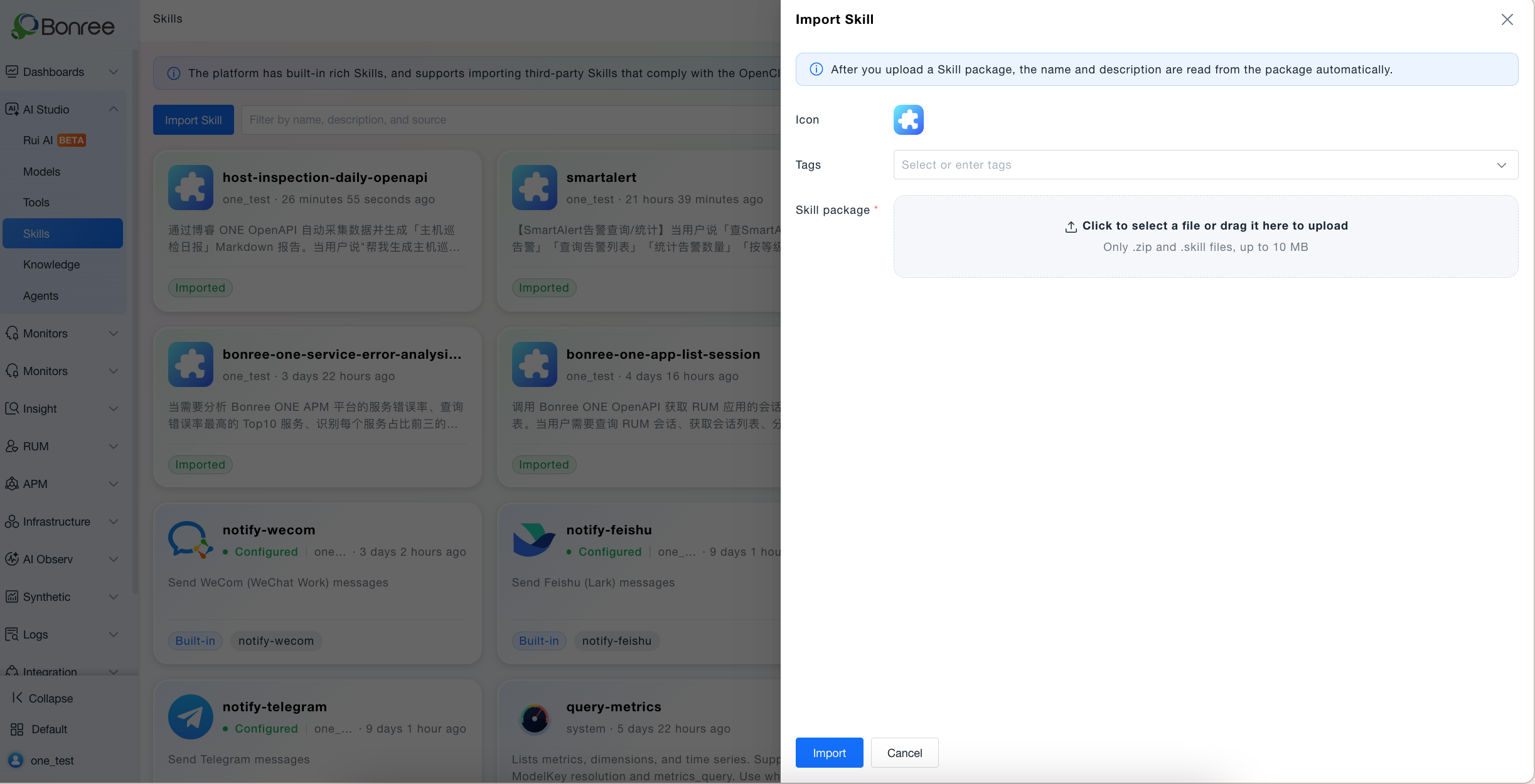Expand the first Monitors menu chevron
Screen dimensions: 1535x784
pyautogui.click(x=114, y=333)
